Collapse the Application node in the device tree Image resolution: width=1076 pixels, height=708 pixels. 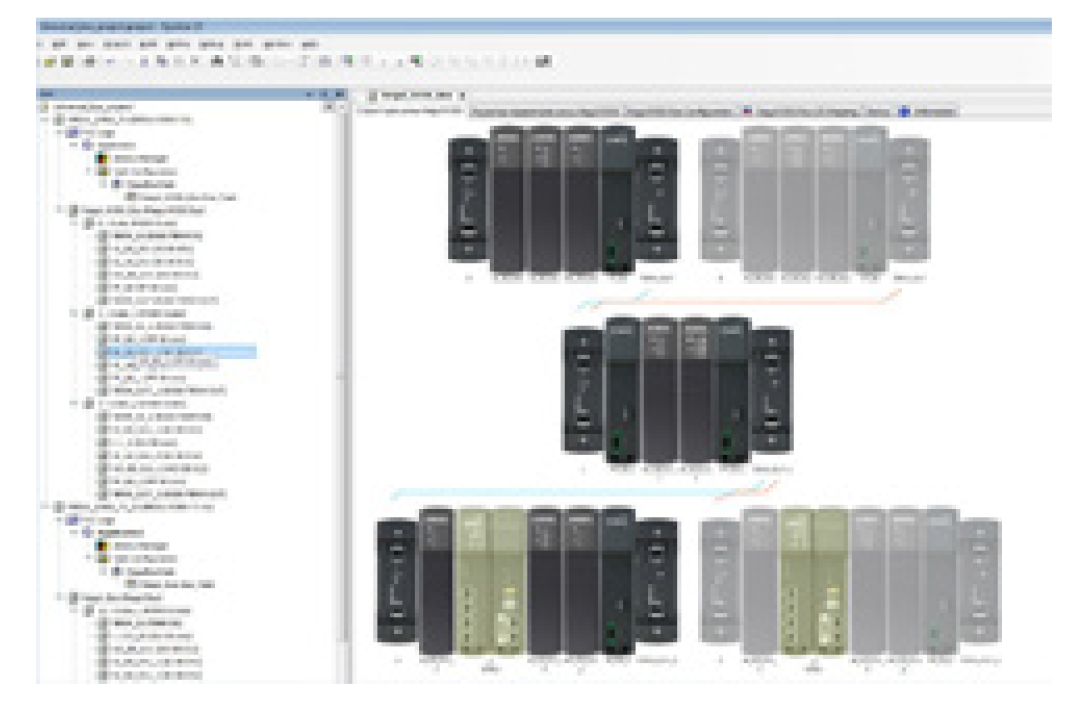point(72,144)
